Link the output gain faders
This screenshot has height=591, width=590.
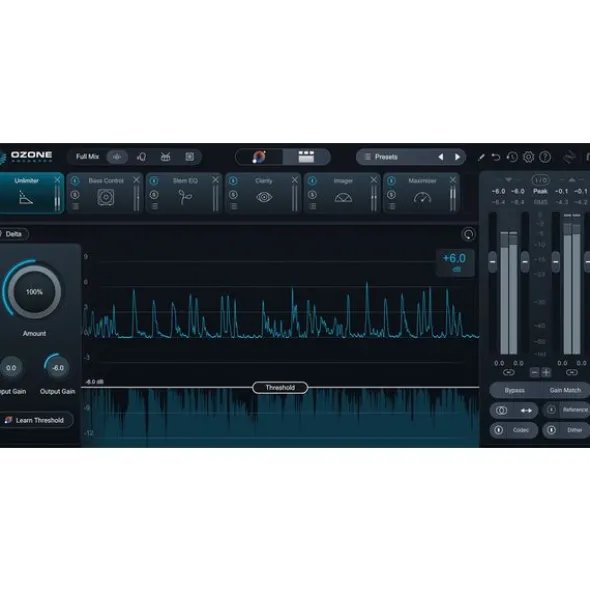pyautogui.click(x=572, y=372)
